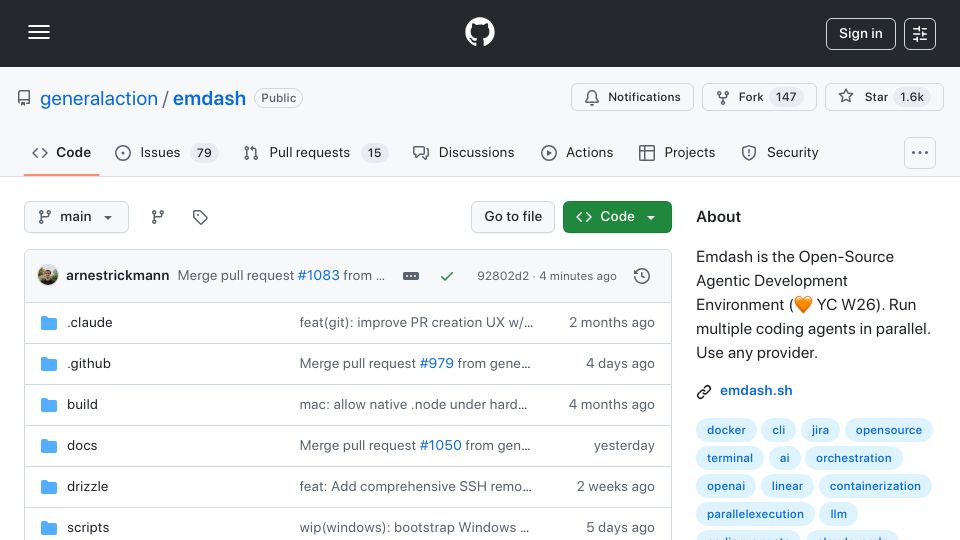Open the main branch dropdown

tap(77, 217)
